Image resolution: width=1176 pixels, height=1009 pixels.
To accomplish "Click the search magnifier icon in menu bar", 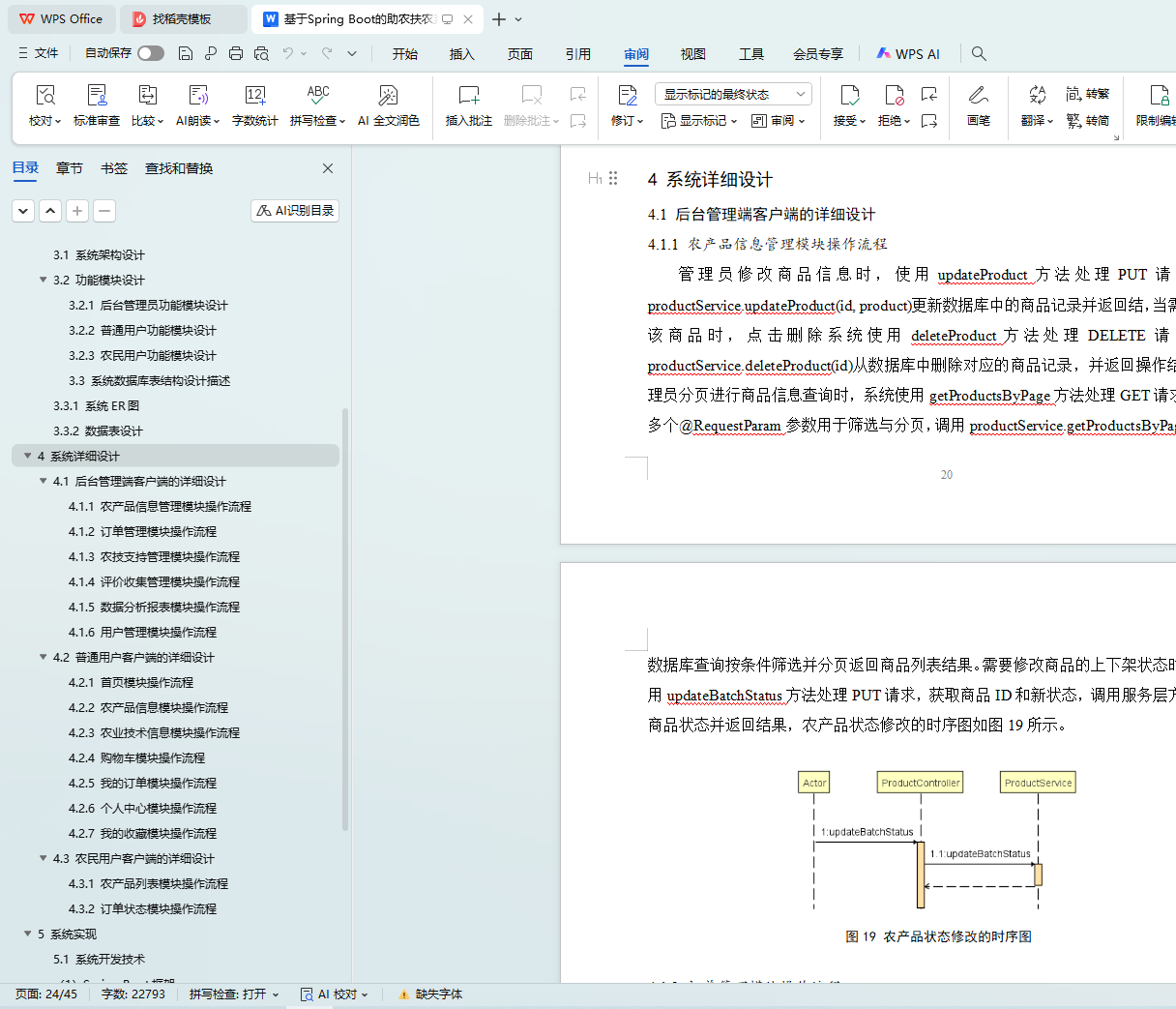I will [979, 54].
